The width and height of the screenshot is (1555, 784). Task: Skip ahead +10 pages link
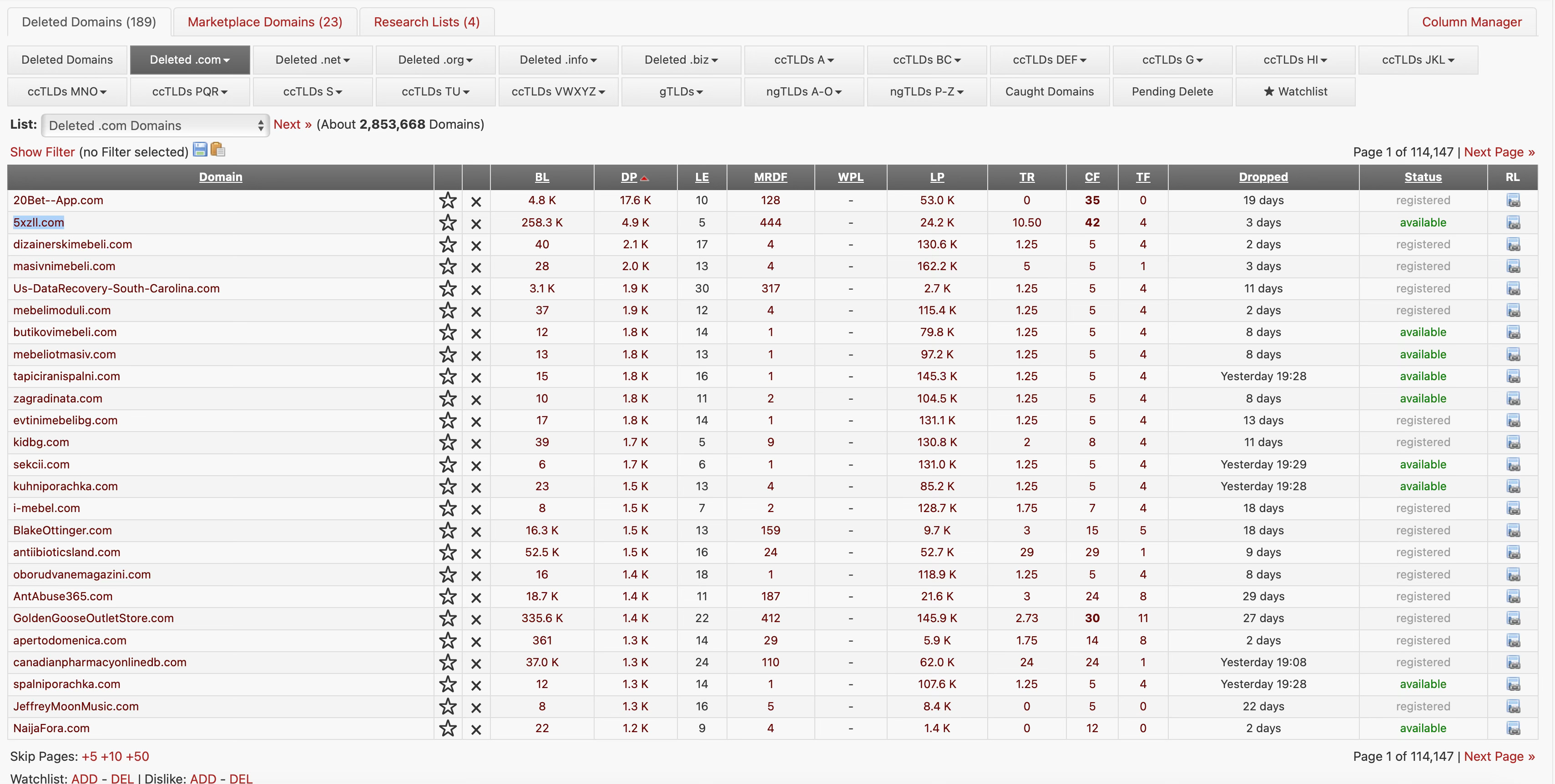pos(111,756)
